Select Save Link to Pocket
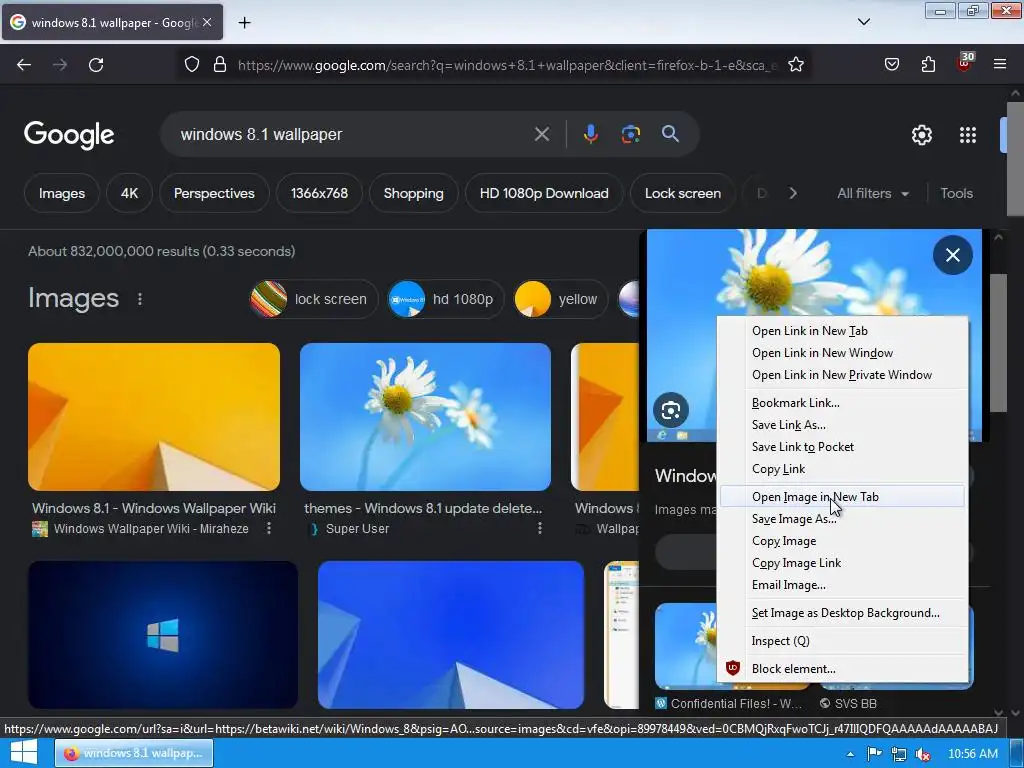Image resolution: width=1024 pixels, height=768 pixels. click(842, 447)
